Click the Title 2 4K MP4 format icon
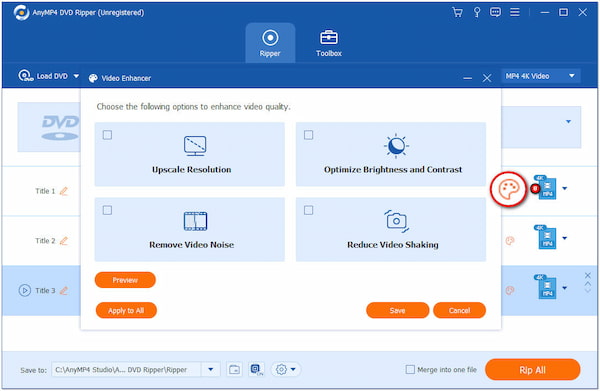Image resolution: width=600 pixels, height=391 pixels. pos(546,237)
